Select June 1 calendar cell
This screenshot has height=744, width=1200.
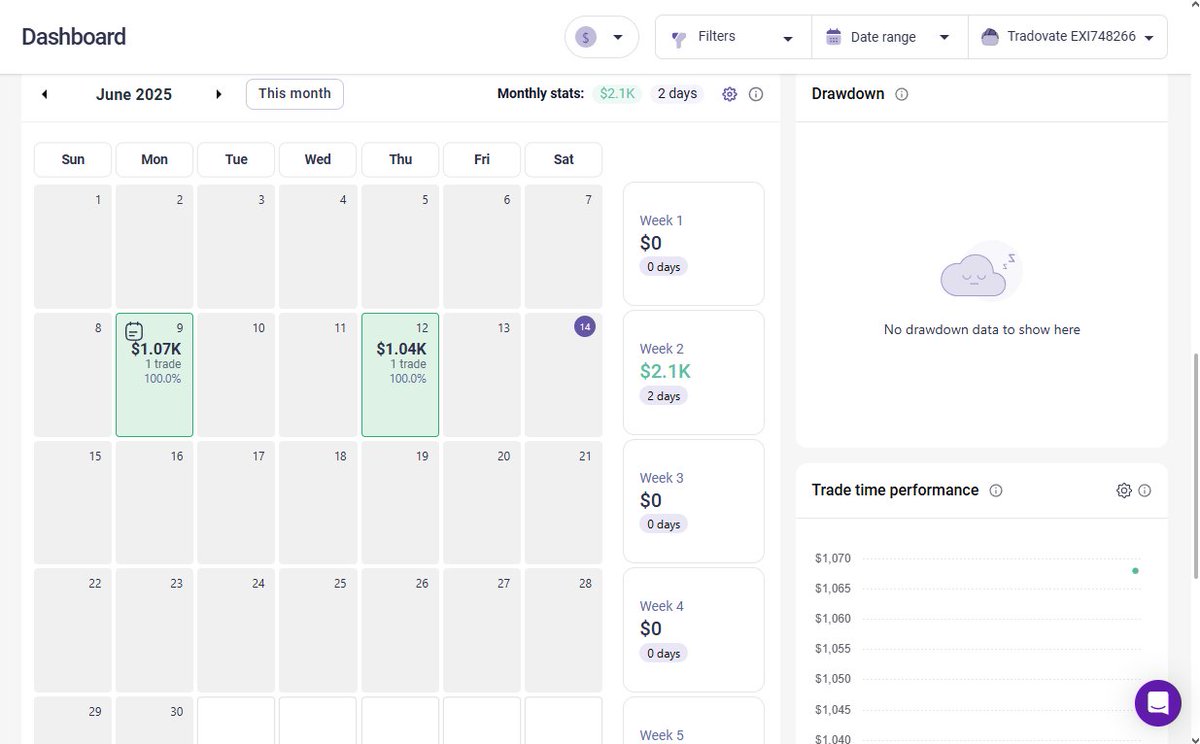tap(73, 246)
